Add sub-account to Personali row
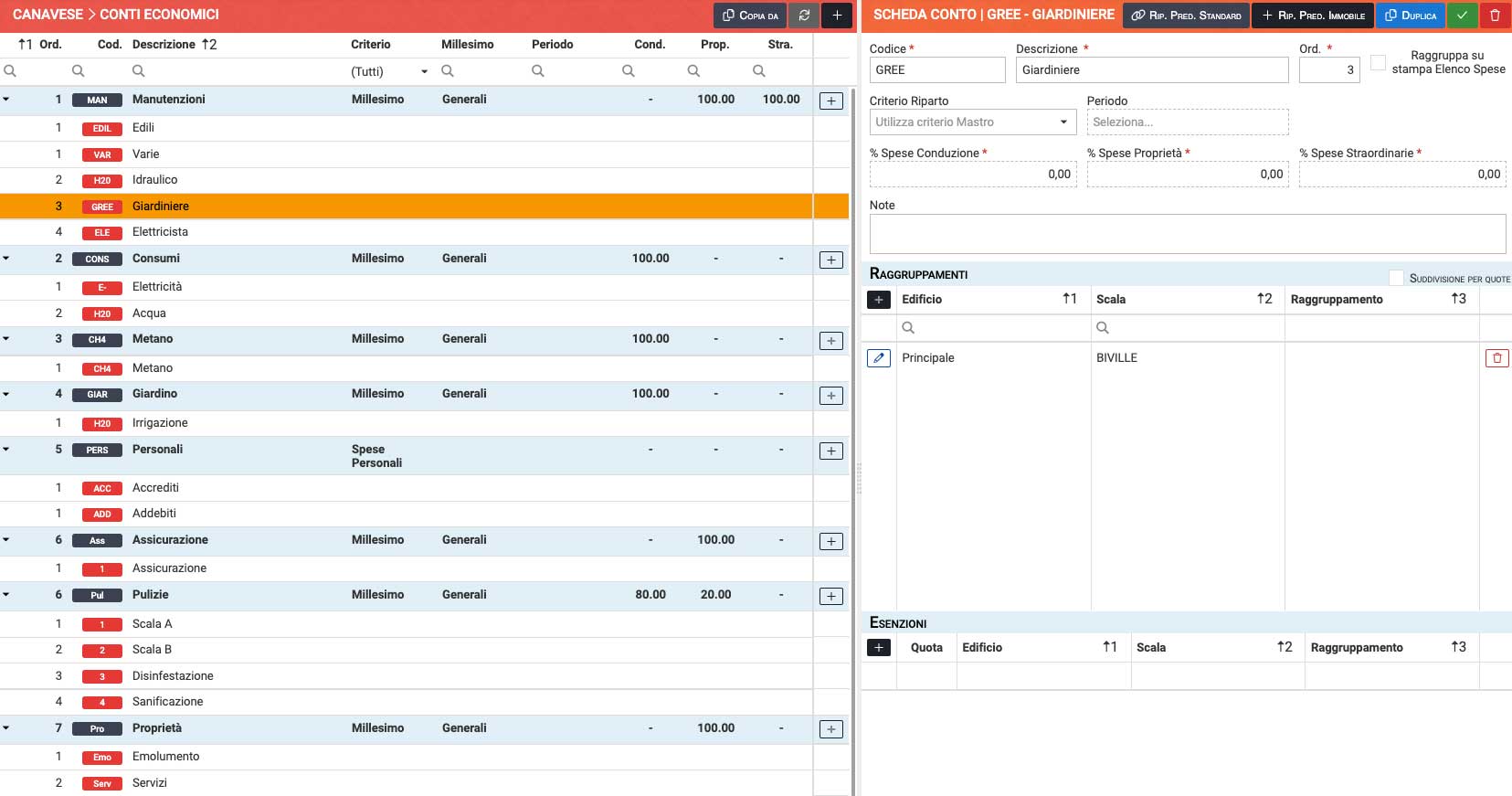1512x796 pixels. click(x=831, y=451)
